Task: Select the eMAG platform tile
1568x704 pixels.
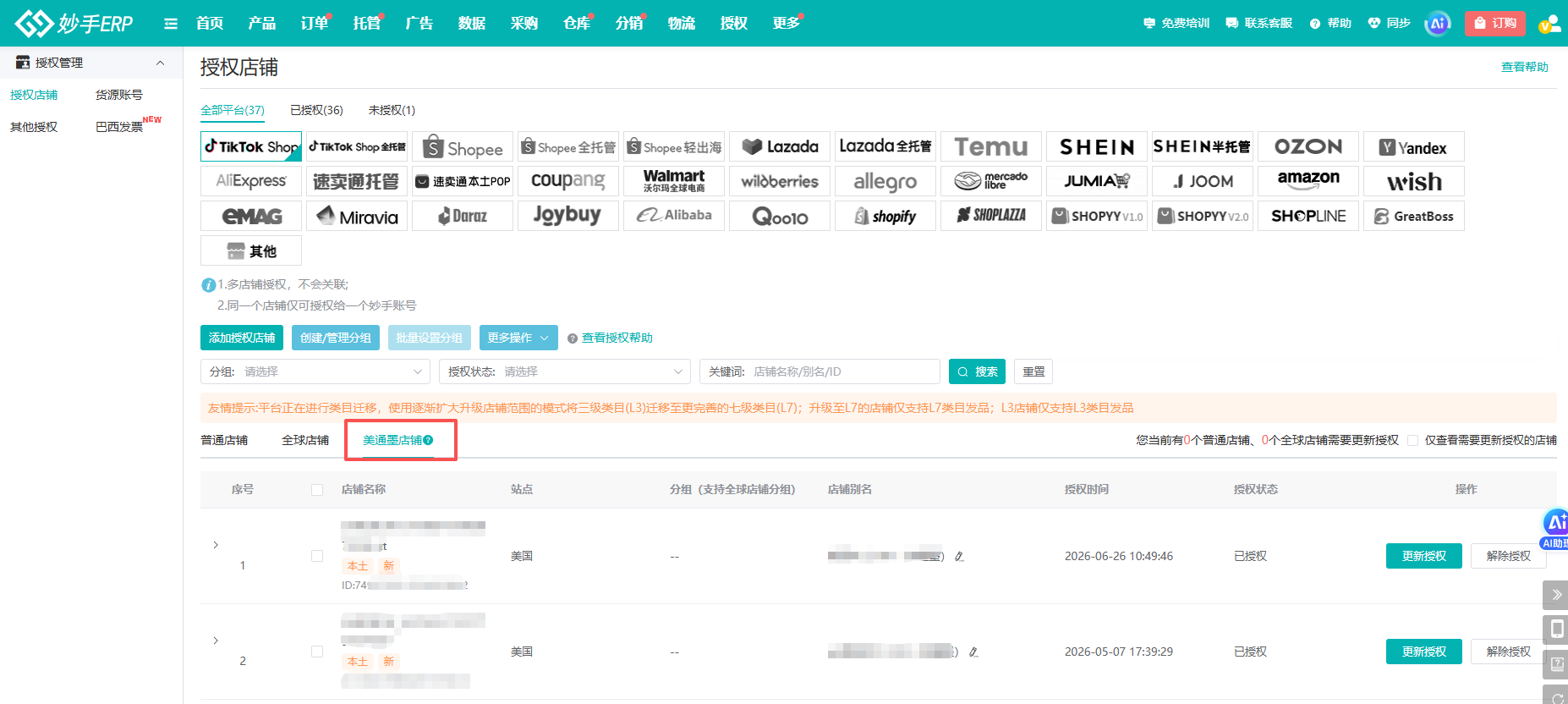Action: [251, 216]
